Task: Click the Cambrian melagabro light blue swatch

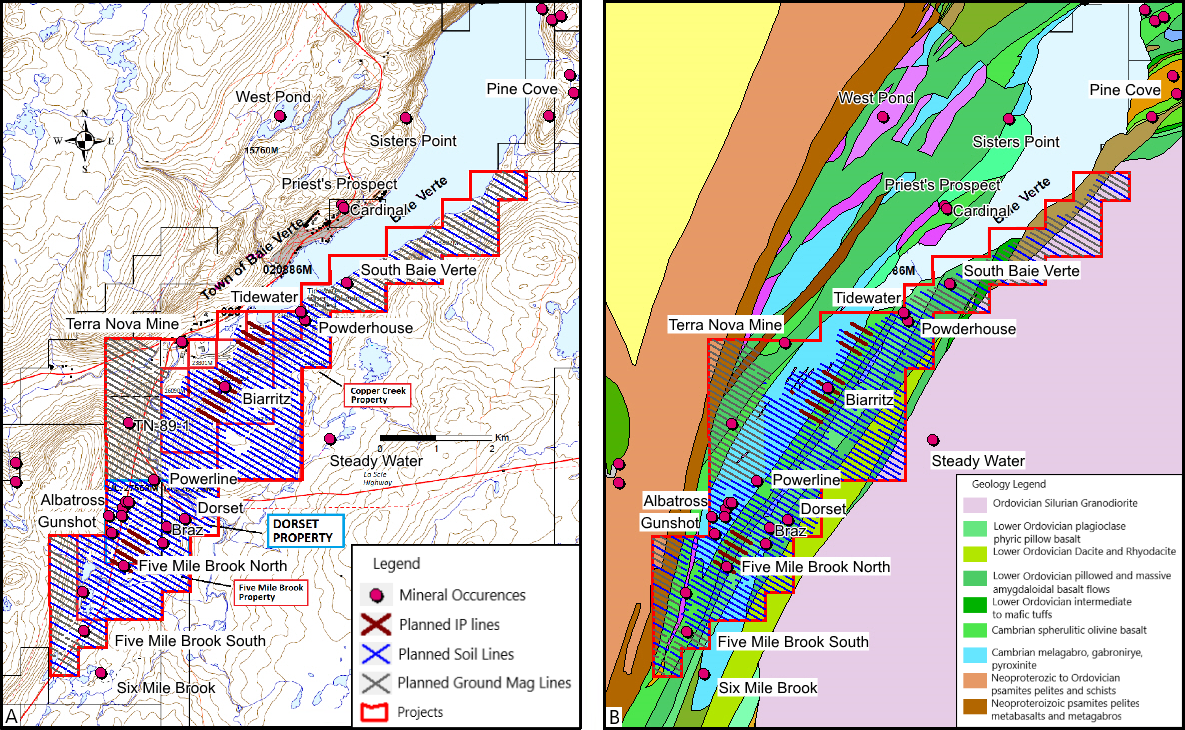Action: pos(975,654)
